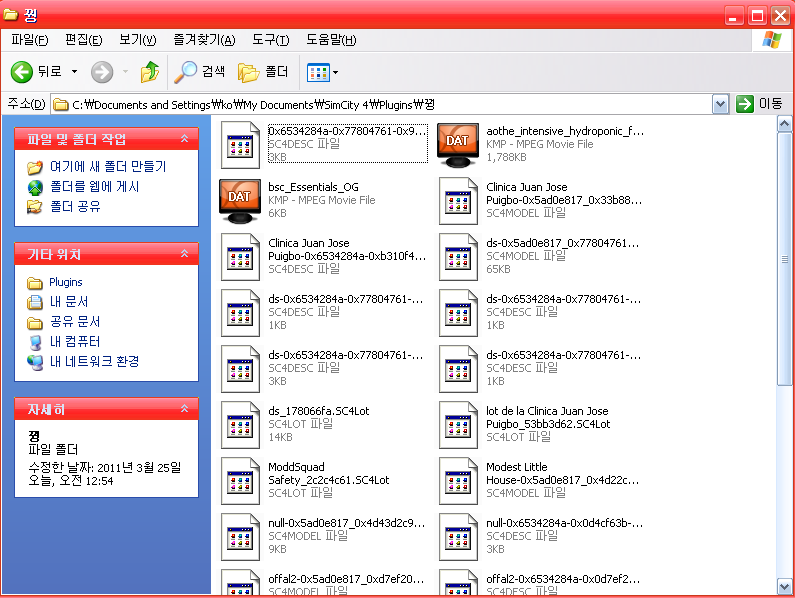Collapse the 자세히 details panel
795x598 pixels.
click(185, 408)
